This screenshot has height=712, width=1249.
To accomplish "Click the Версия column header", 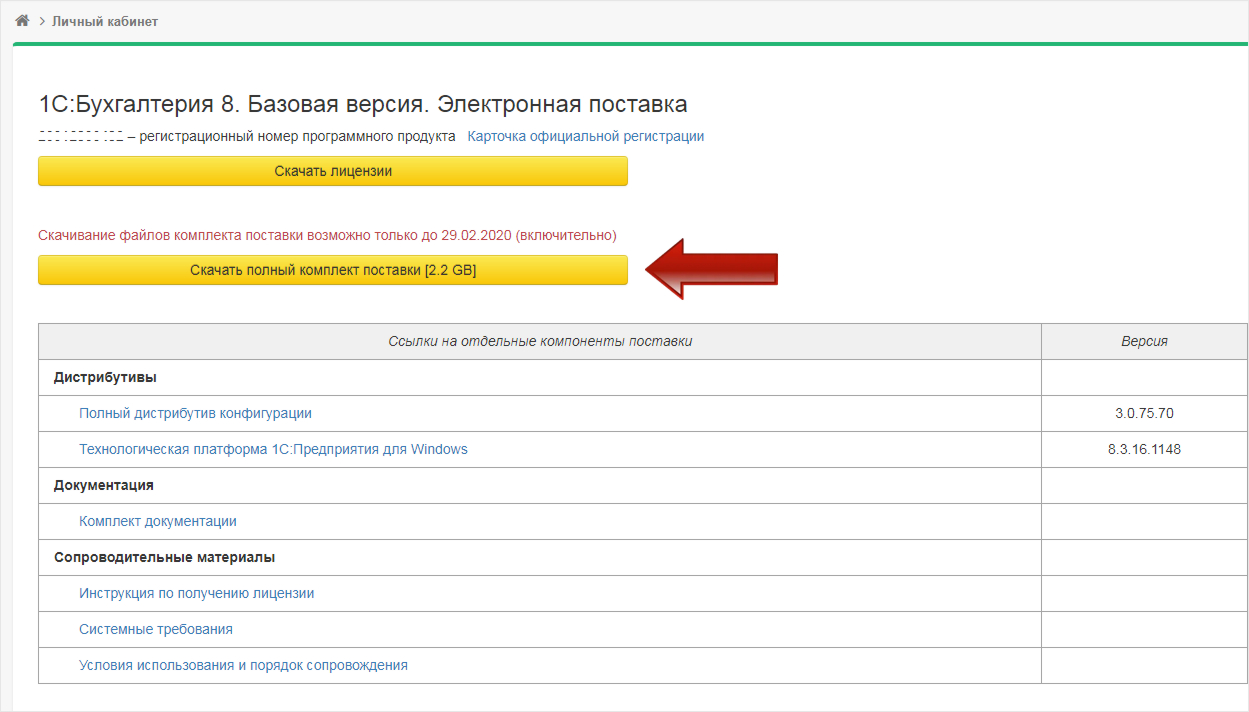I will pyautogui.click(x=1144, y=341).
